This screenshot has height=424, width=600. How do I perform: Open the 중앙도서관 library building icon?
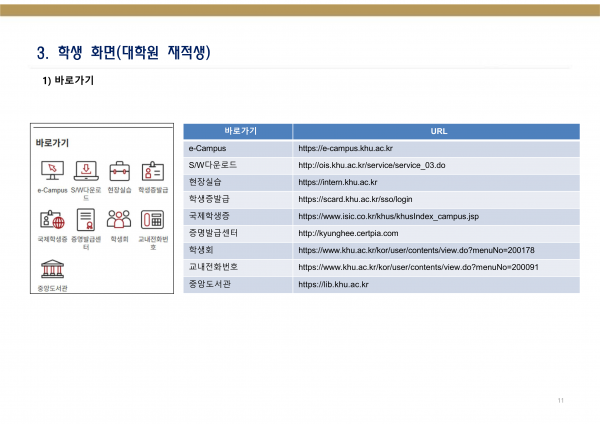52,269
